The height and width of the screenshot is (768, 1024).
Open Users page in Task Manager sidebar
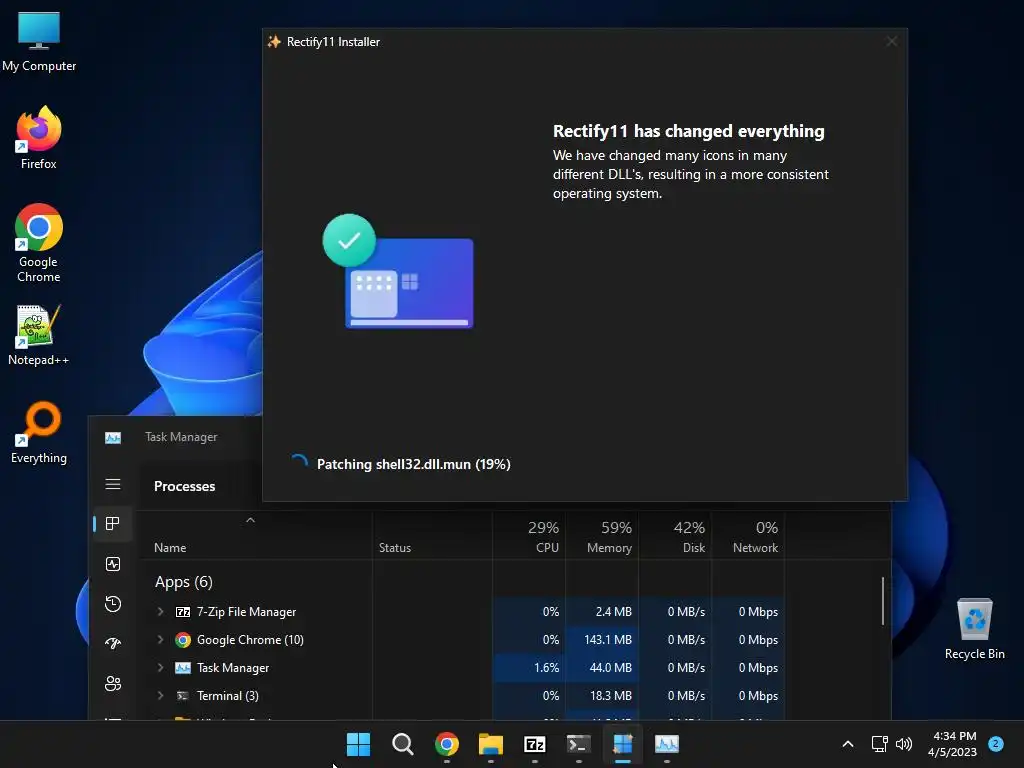(x=113, y=683)
